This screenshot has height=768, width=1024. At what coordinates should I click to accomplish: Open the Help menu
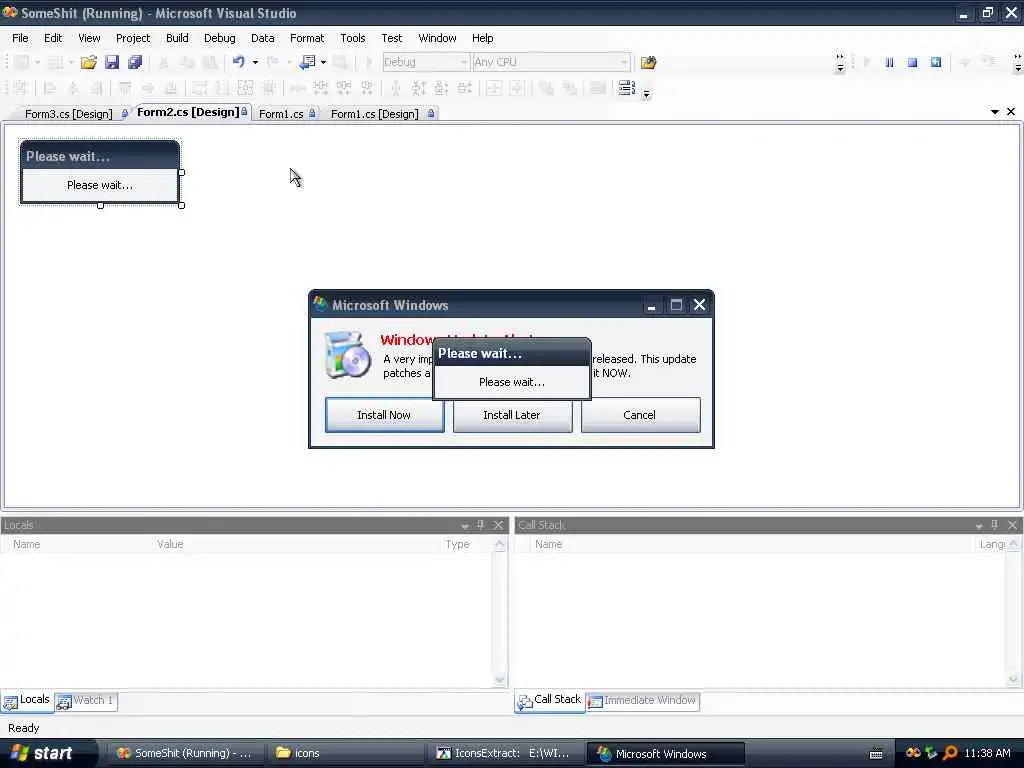point(483,38)
